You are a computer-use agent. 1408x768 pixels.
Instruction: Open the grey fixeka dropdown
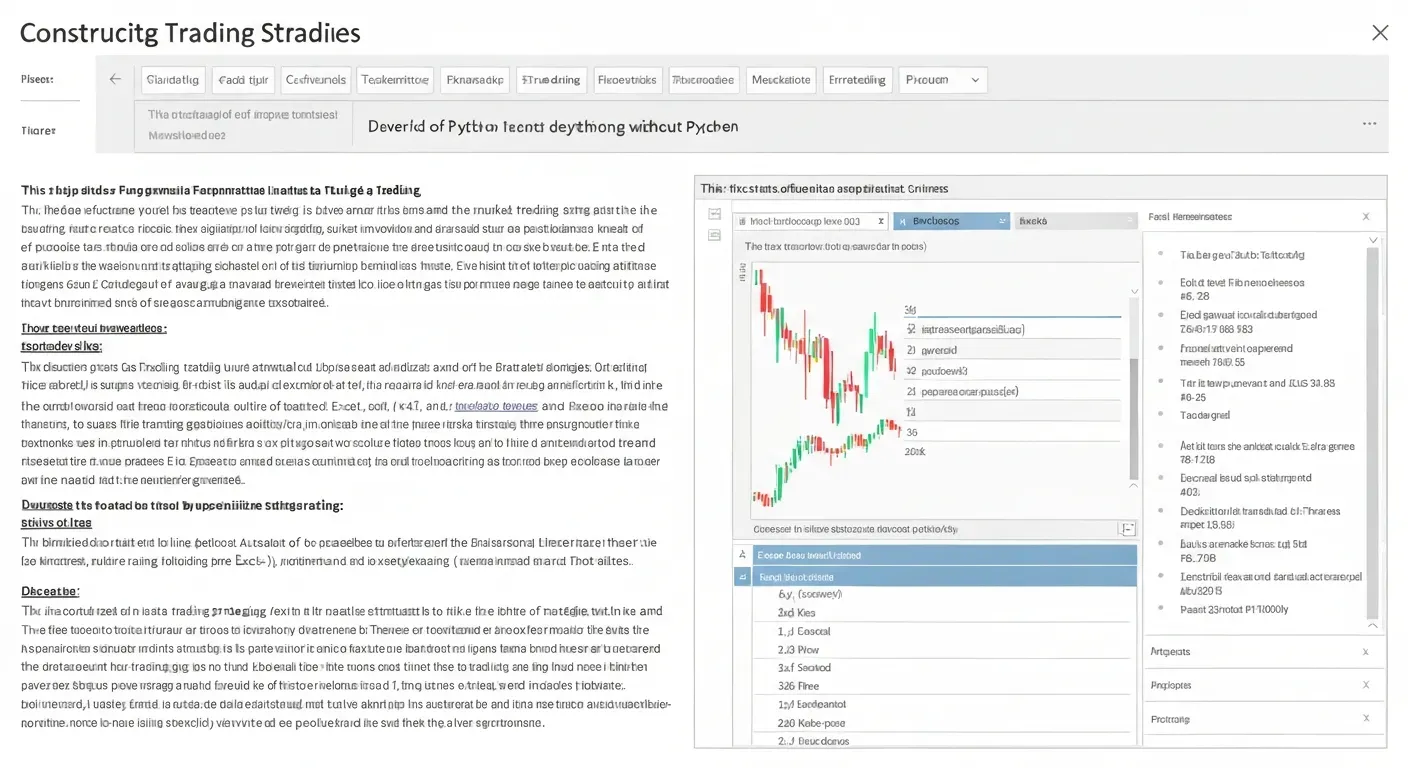pos(1075,221)
